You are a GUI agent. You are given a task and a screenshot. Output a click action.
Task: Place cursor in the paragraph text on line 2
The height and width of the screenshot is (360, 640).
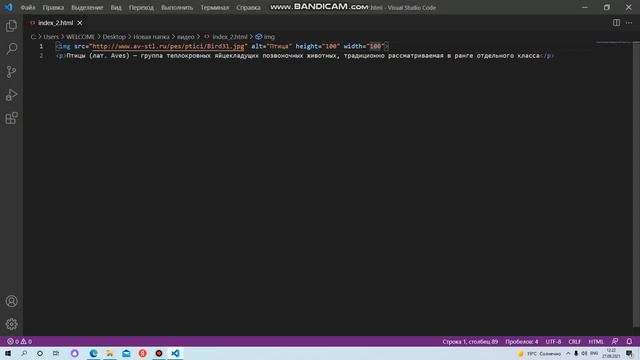[x=303, y=56]
